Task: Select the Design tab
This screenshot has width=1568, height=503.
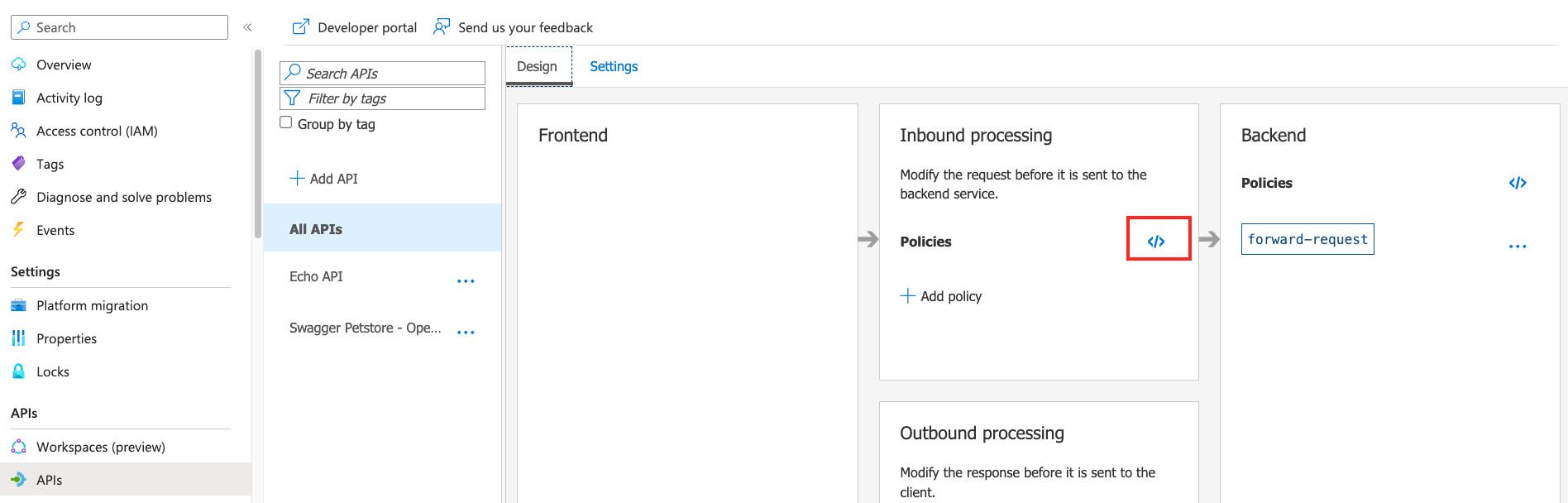Action: [538, 66]
